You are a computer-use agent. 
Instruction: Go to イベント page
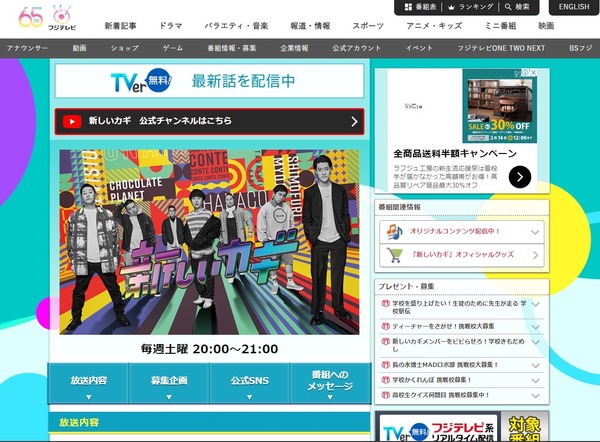coord(419,48)
